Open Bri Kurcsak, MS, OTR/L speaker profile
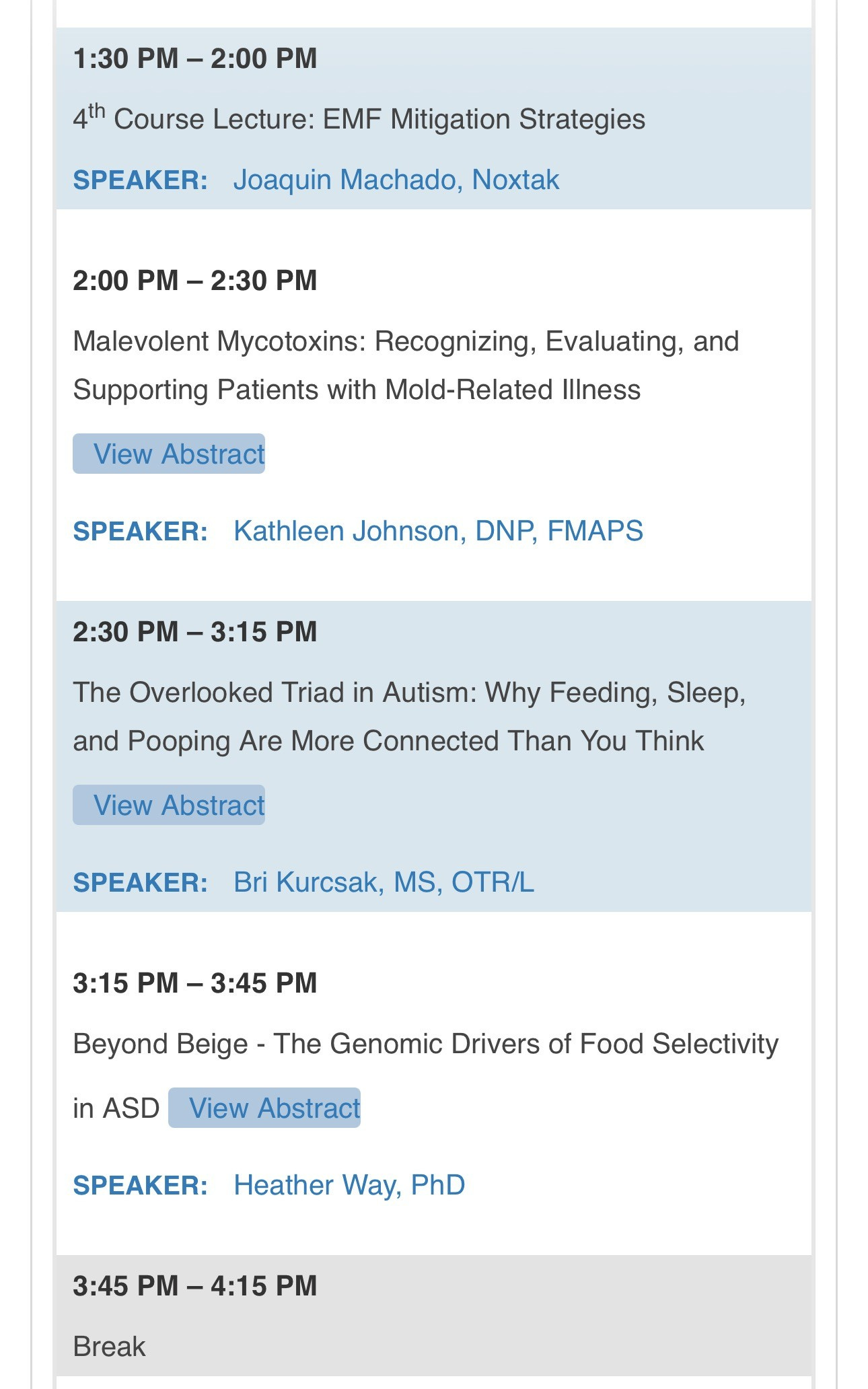Viewport: 868px width, 1389px height. point(384,882)
